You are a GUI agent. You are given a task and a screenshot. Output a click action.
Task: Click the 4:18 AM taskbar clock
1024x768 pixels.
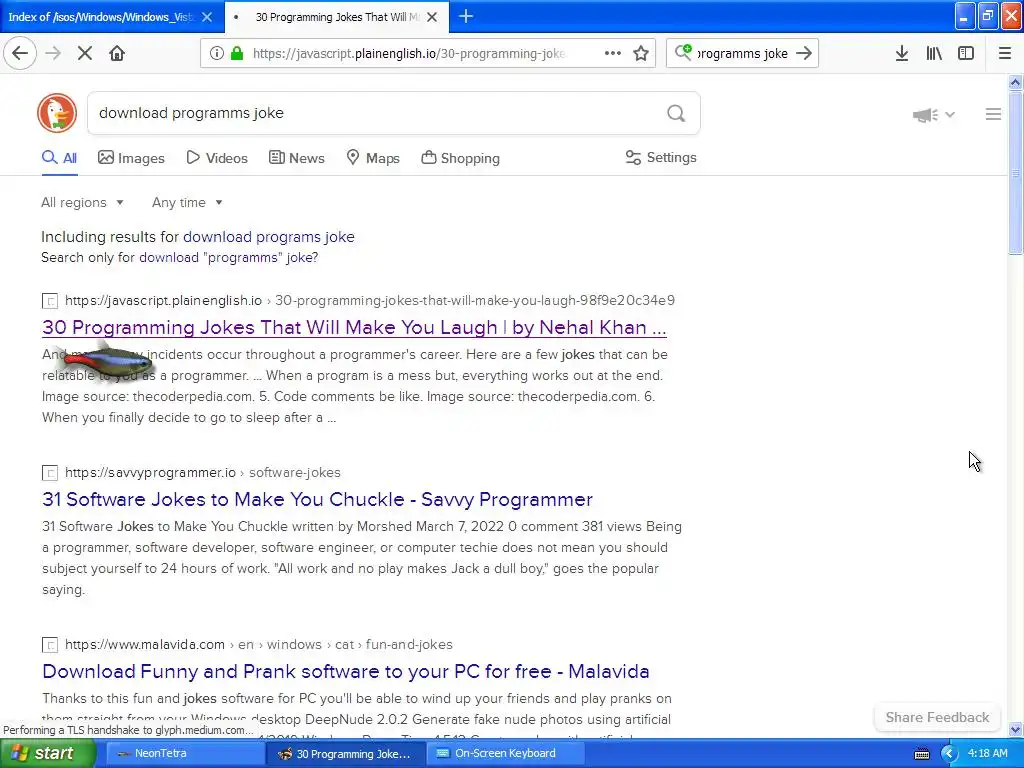point(987,754)
